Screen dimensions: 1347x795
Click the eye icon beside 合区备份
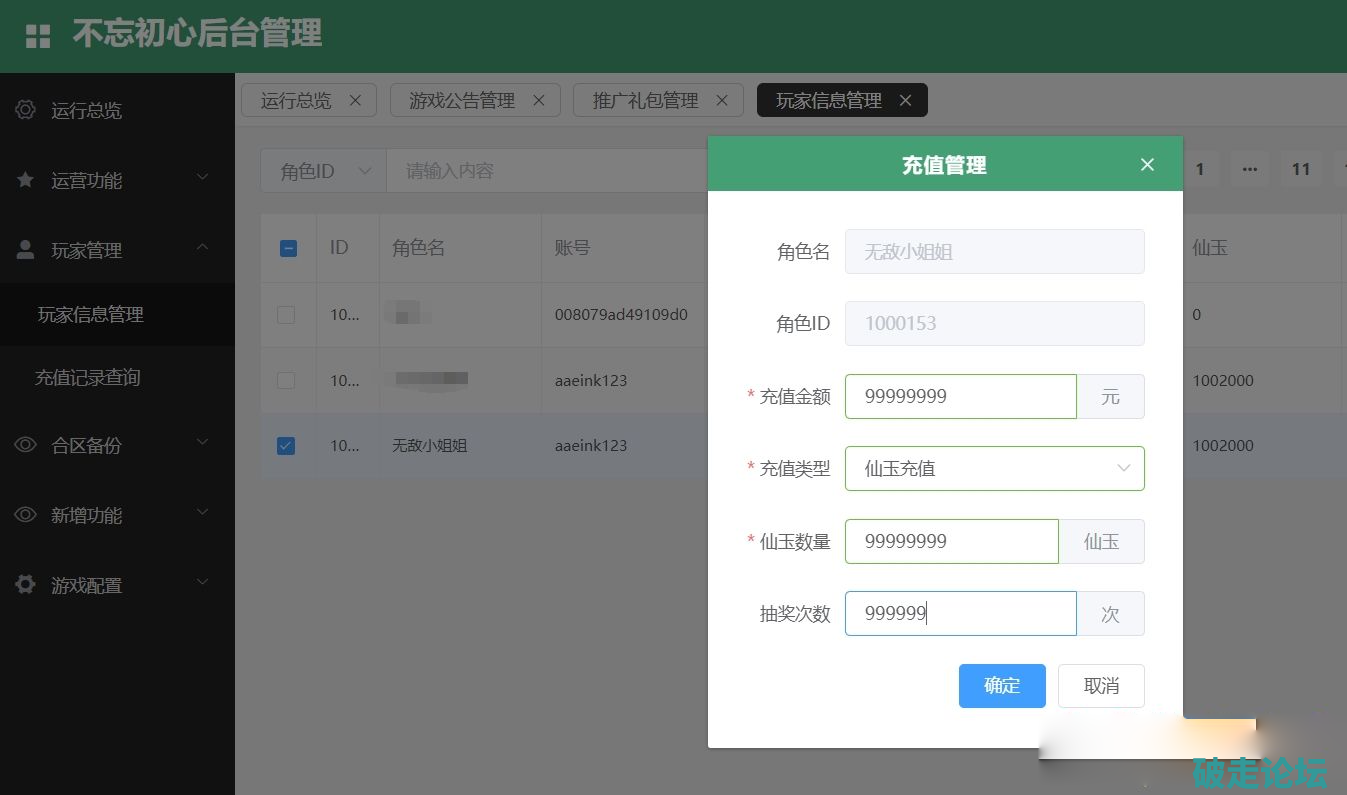tap(26, 445)
